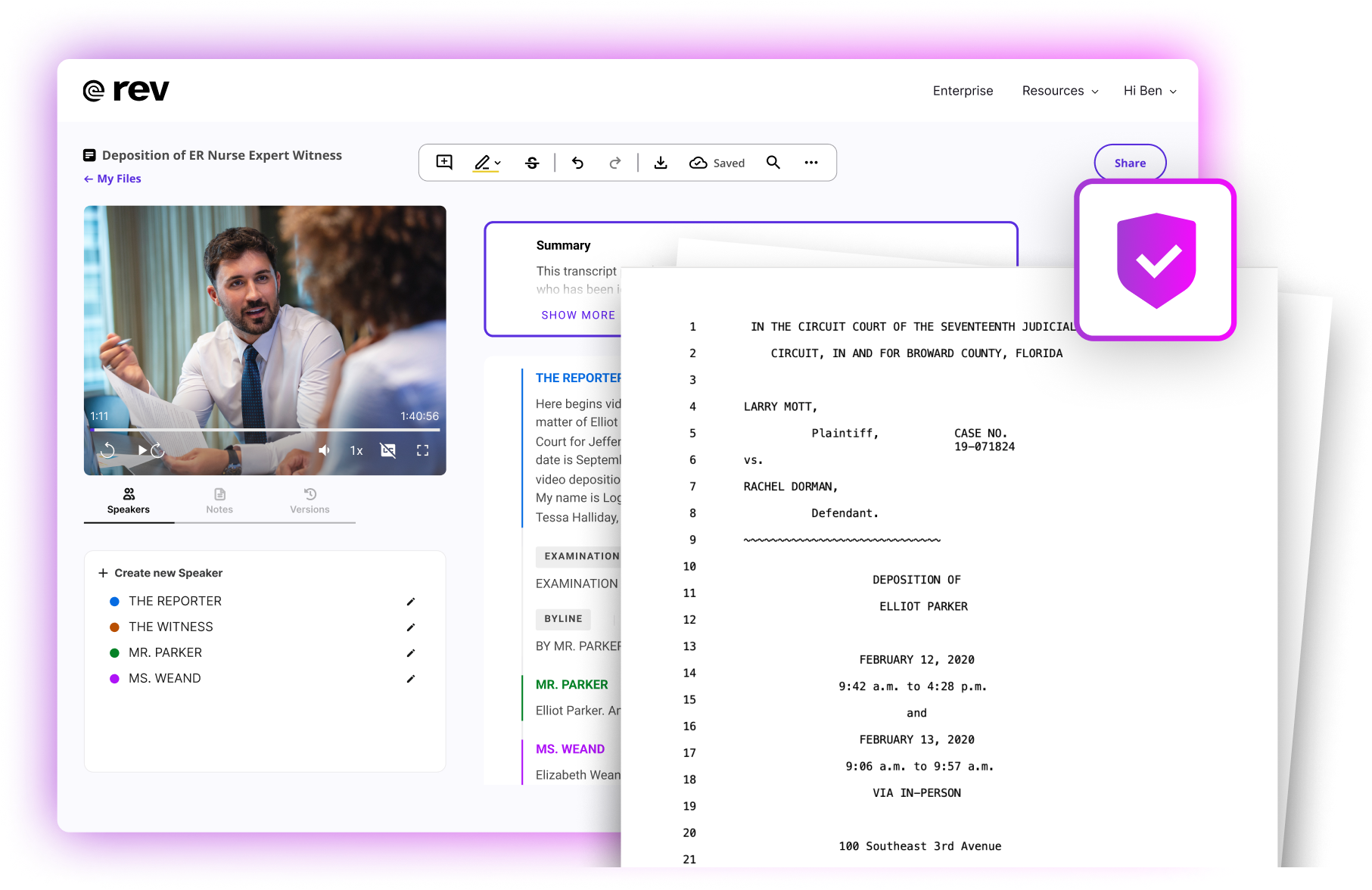
Task: Undo the last edit
Action: (577, 163)
